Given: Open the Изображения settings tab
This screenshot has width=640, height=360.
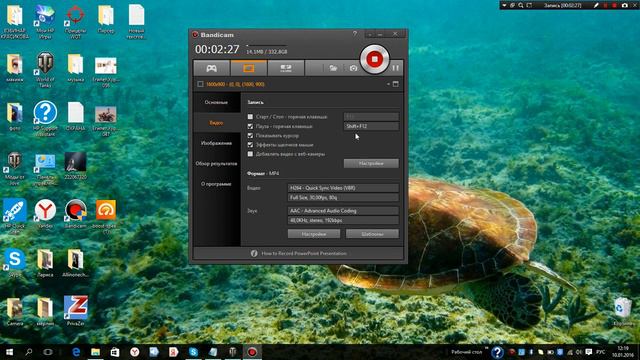Looking at the screenshot, I should [x=216, y=143].
